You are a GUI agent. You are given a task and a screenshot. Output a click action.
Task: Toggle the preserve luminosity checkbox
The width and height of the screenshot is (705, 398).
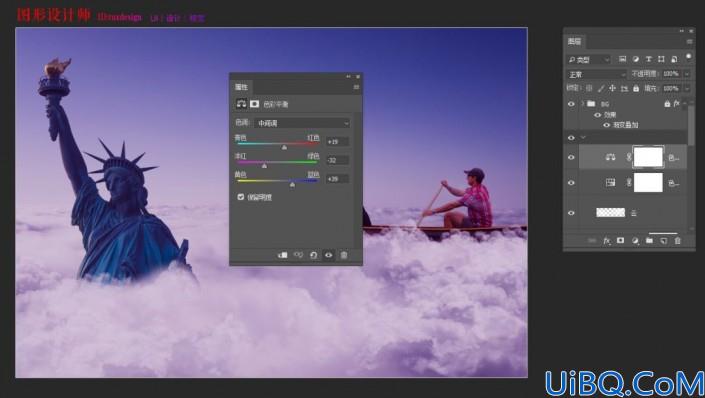pyautogui.click(x=241, y=197)
